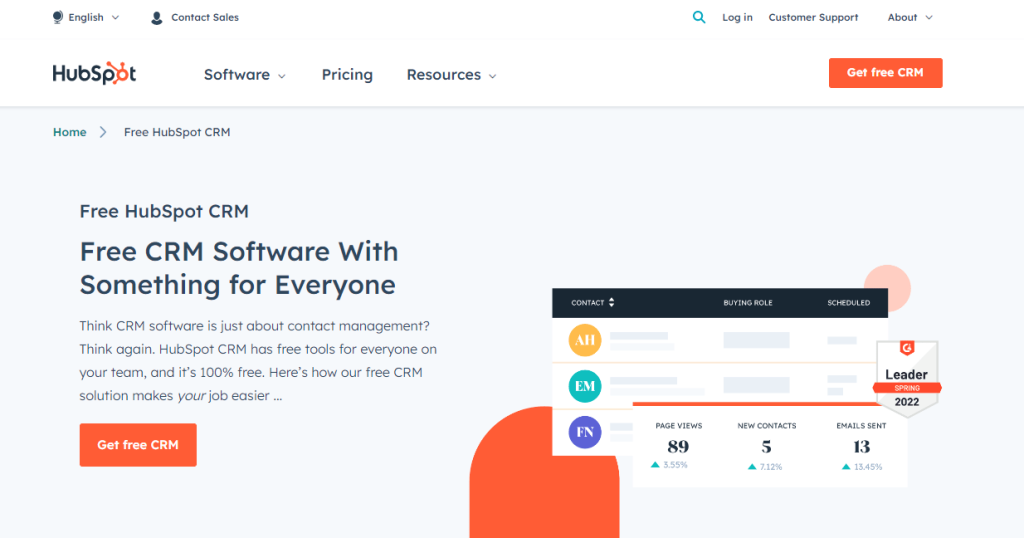The height and width of the screenshot is (538, 1024).
Task: Open the Pricing page
Action: [347, 75]
